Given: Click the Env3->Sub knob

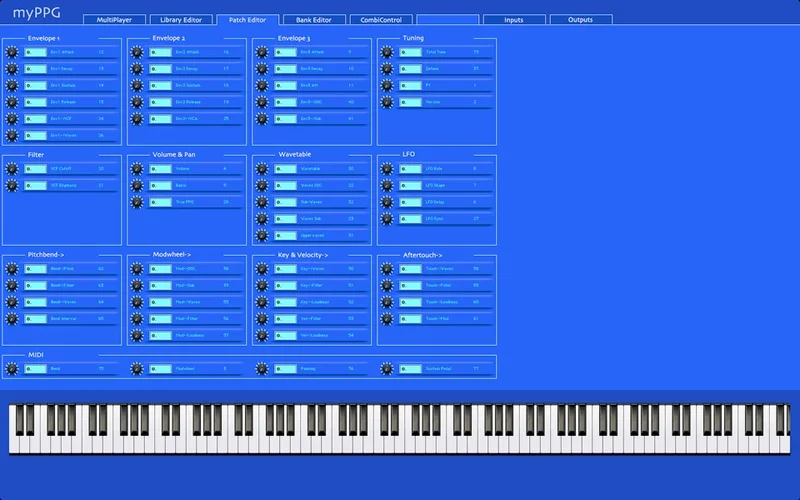Looking at the screenshot, I should pyautogui.click(x=262, y=119).
